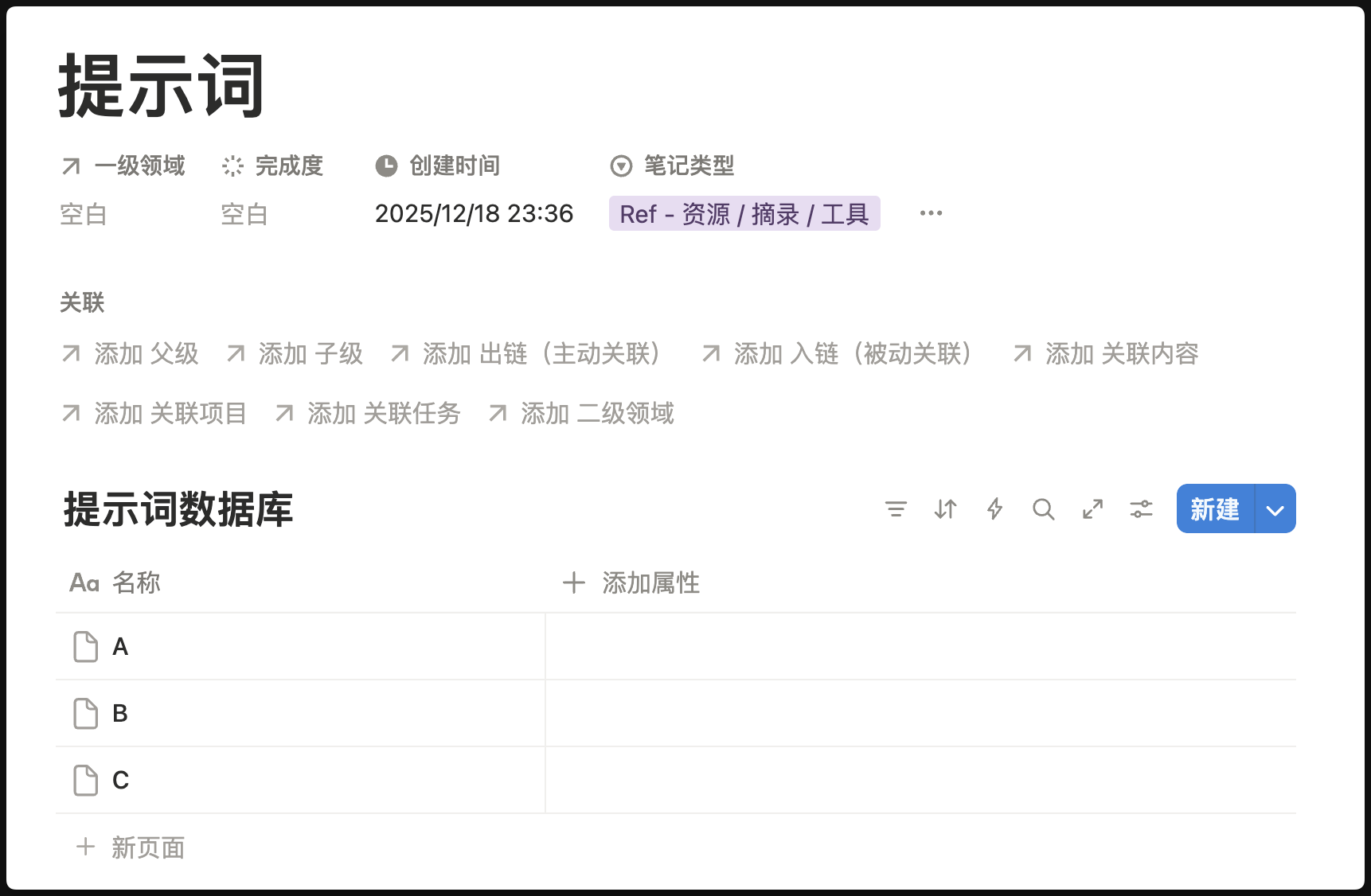Open the 名称 column header
This screenshot has width=1371, height=896.
[x=135, y=583]
